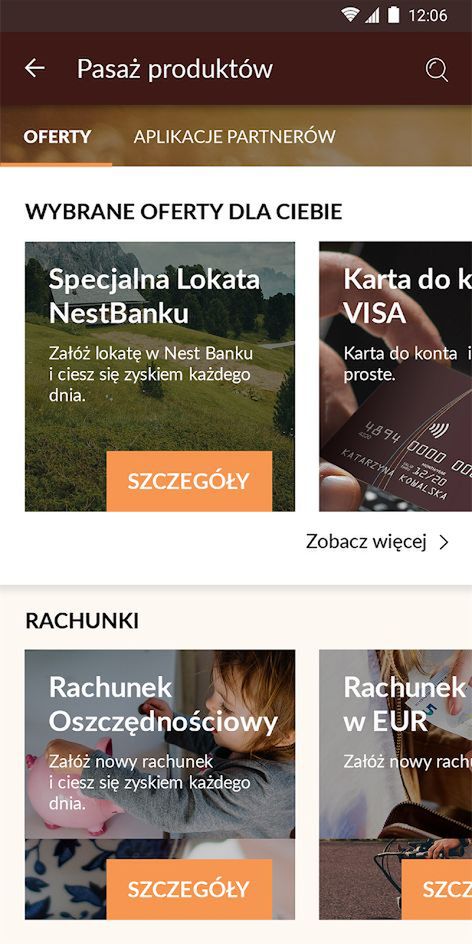
Task: Open search with magnifier icon
Action: [x=436, y=70]
